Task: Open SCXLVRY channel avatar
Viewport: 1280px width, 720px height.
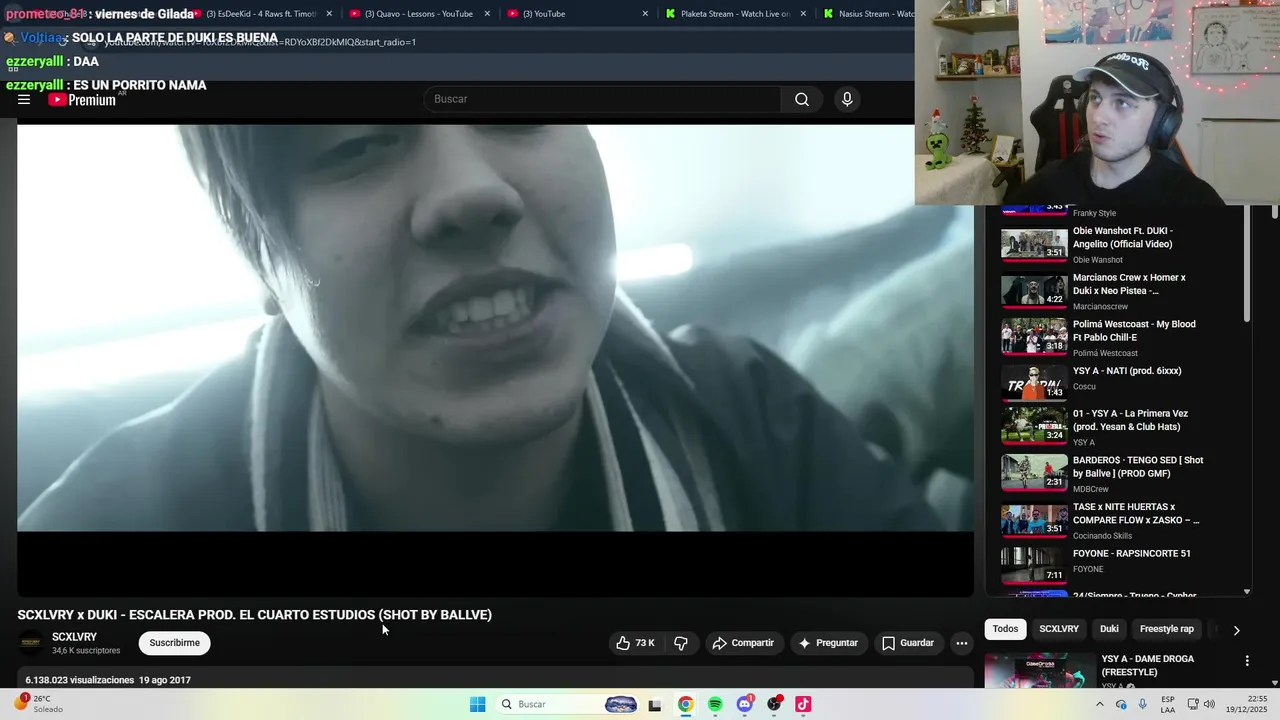Action: [x=31, y=643]
